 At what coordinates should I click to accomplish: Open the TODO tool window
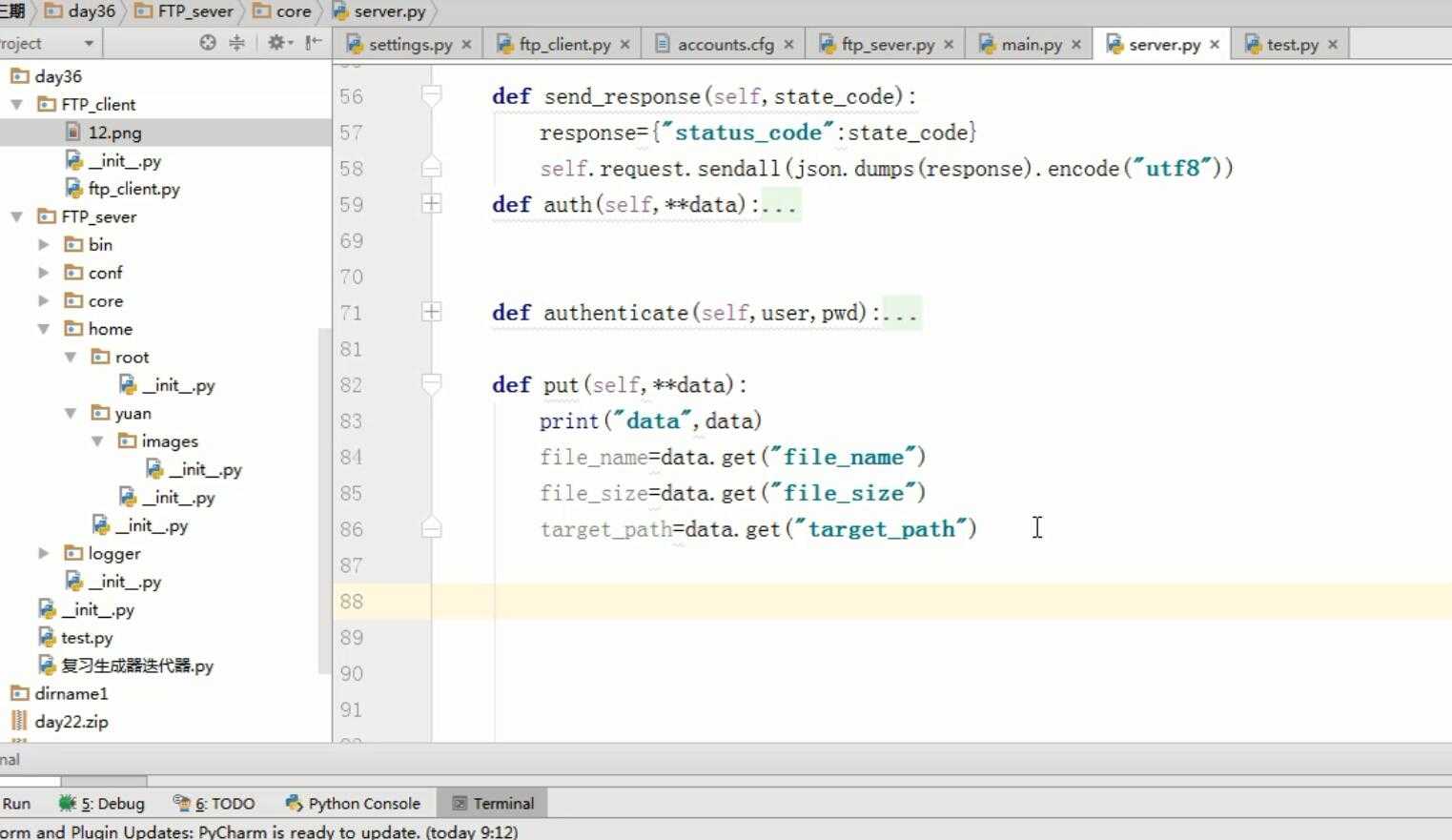click(215, 804)
